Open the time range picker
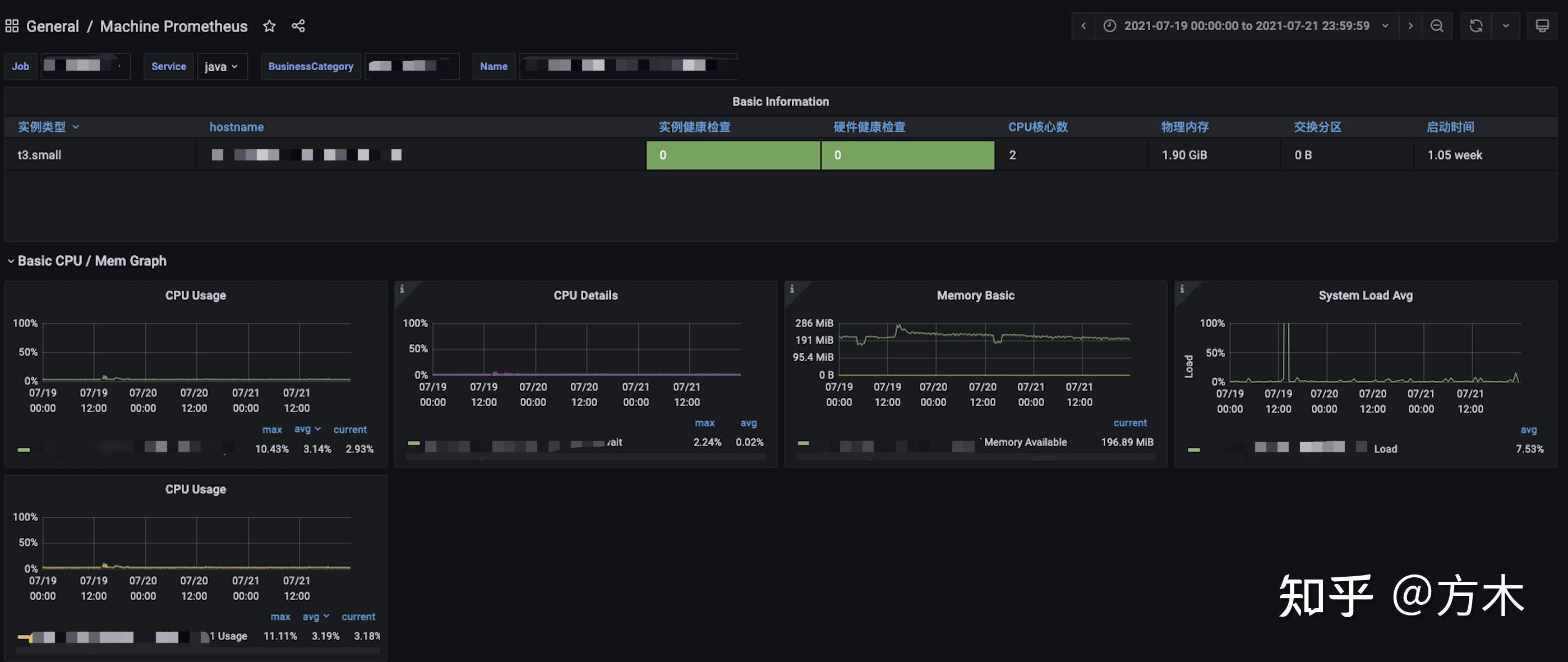 (x=1247, y=26)
